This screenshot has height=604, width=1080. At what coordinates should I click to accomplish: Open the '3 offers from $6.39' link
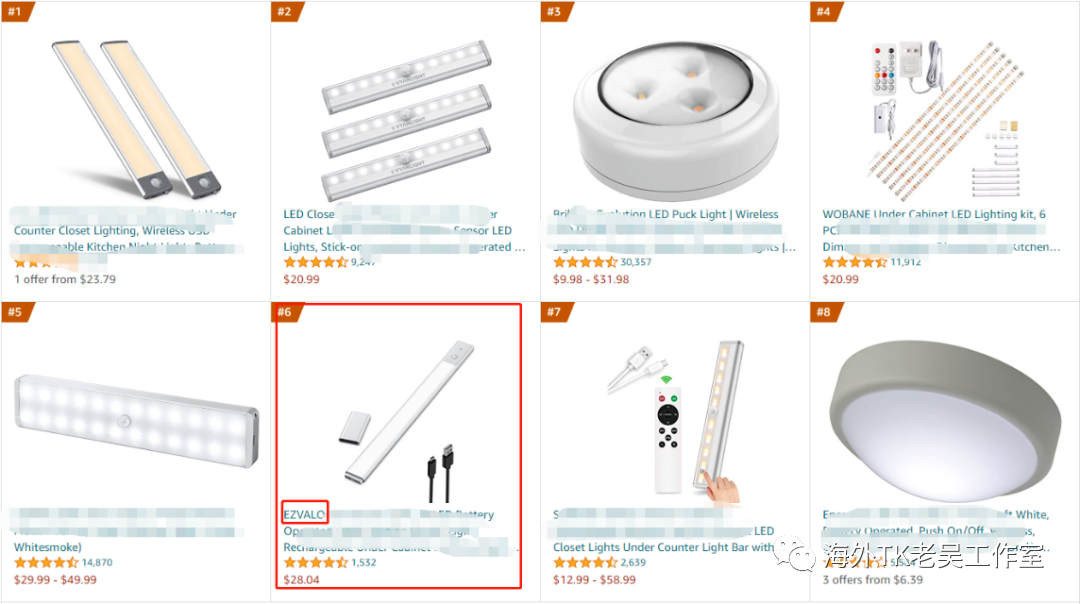pyautogui.click(x=873, y=579)
